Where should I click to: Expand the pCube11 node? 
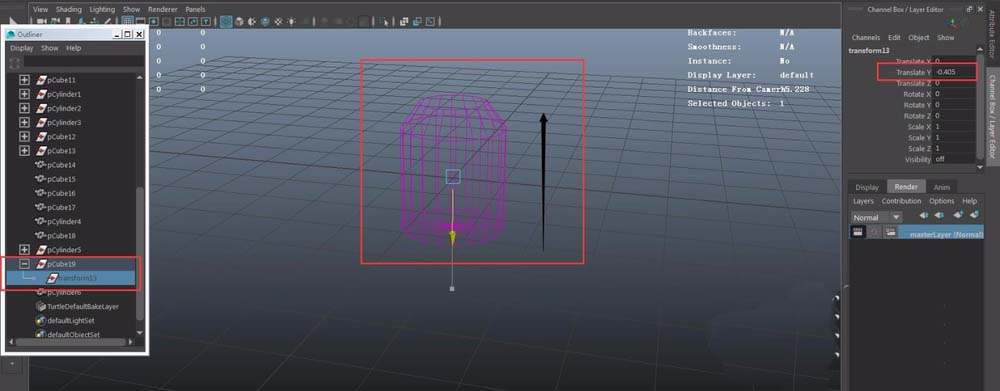(x=24, y=80)
